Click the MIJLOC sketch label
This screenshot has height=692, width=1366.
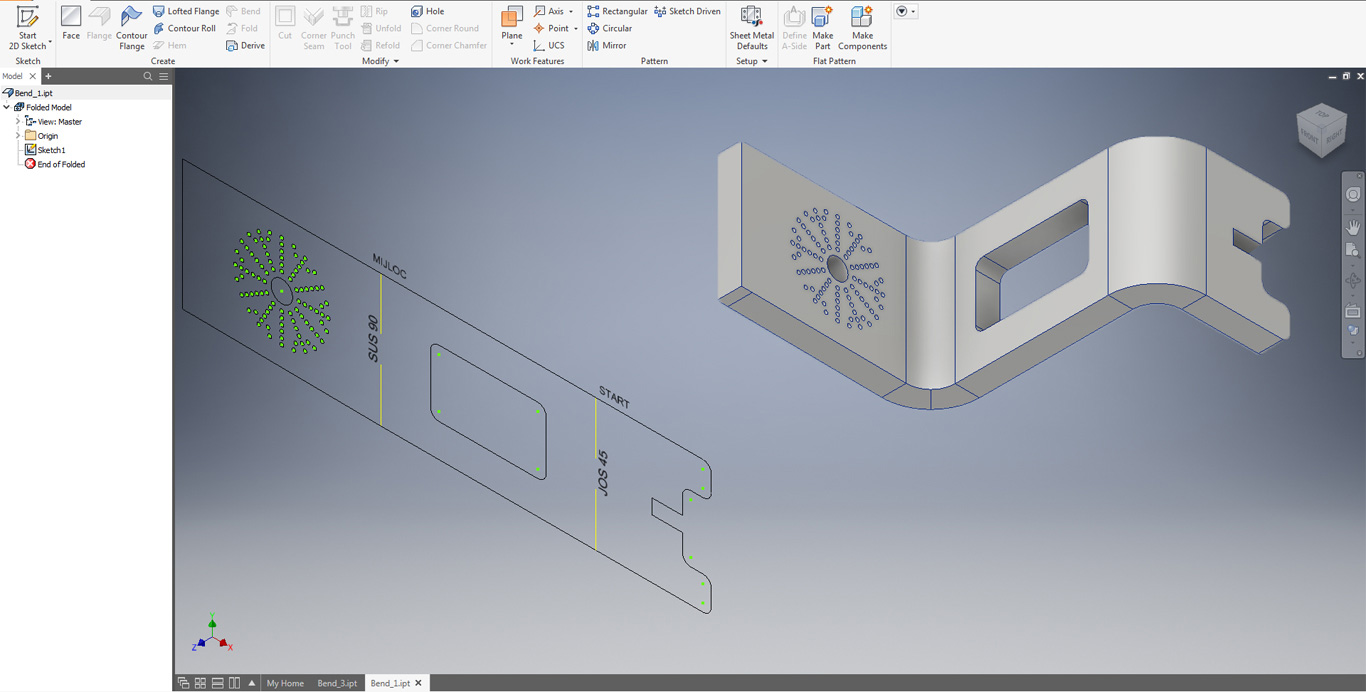click(x=389, y=266)
